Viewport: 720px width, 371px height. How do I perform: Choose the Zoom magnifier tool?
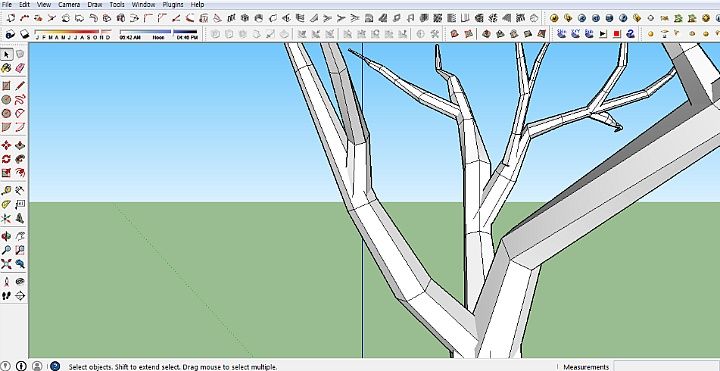[x=6, y=250]
